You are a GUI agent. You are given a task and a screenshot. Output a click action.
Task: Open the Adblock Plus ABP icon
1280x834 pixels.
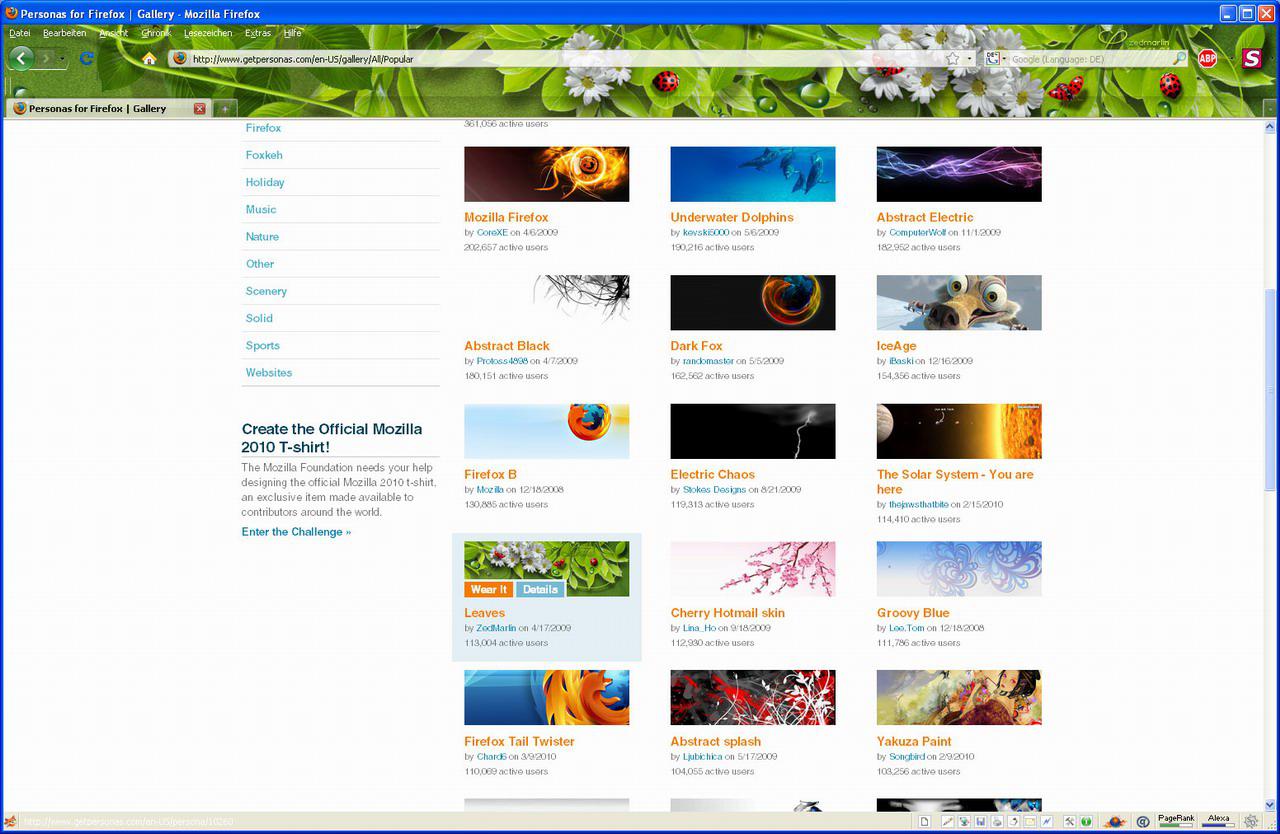coord(1207,59)
